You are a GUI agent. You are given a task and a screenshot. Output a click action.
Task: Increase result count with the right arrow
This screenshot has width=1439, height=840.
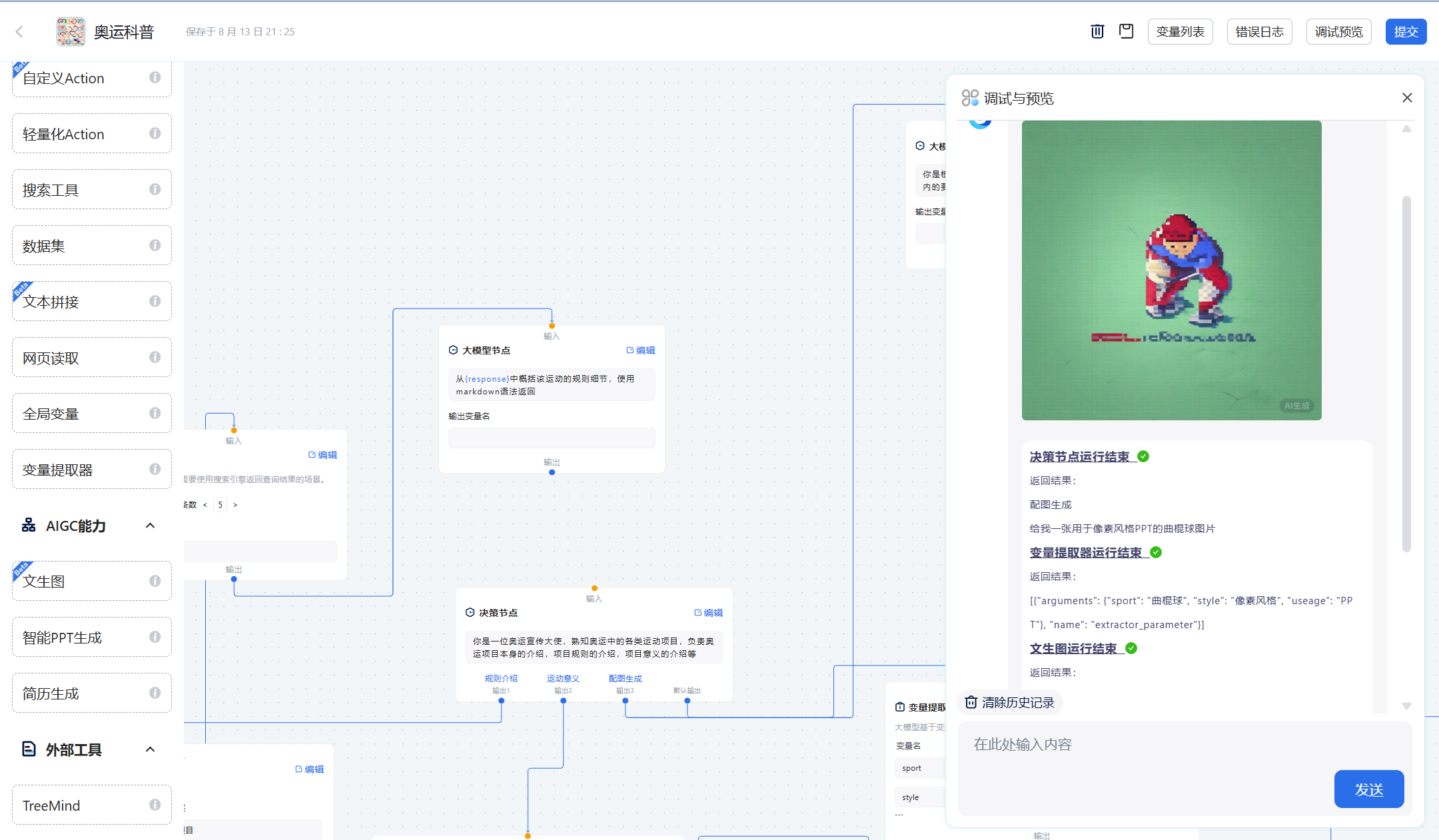pos(235,505)
